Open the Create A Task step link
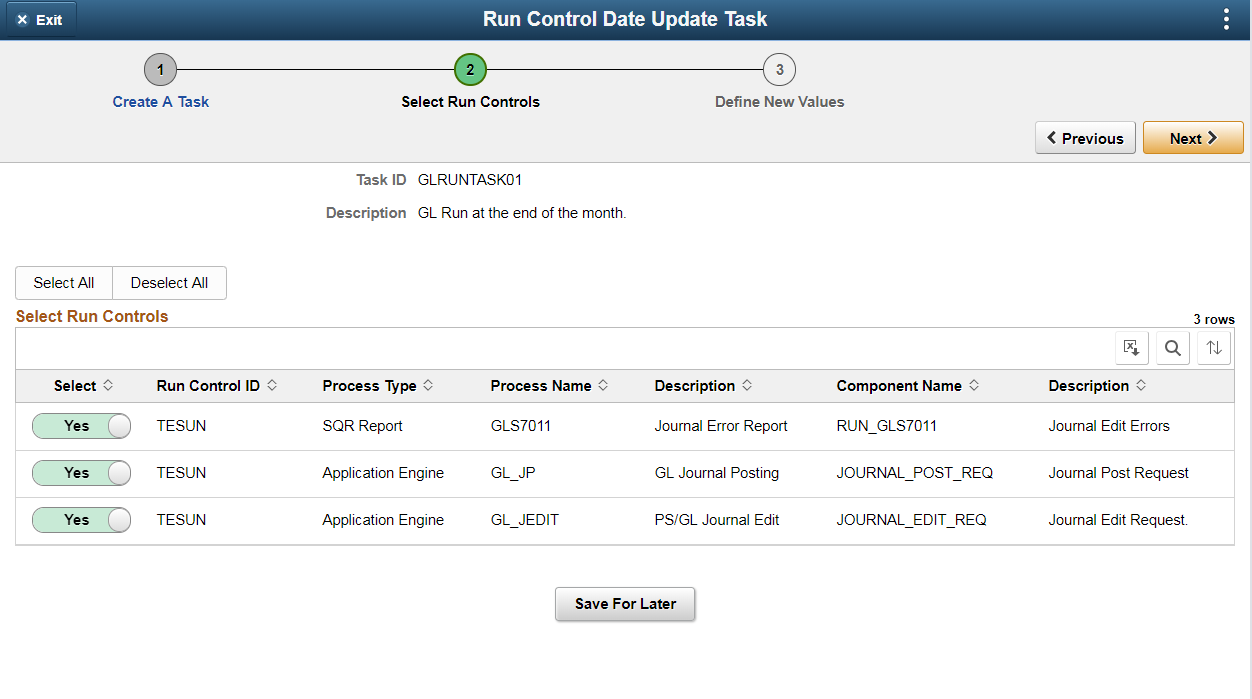The height and width of the screenshot is (699, 1252). (161, 102)
